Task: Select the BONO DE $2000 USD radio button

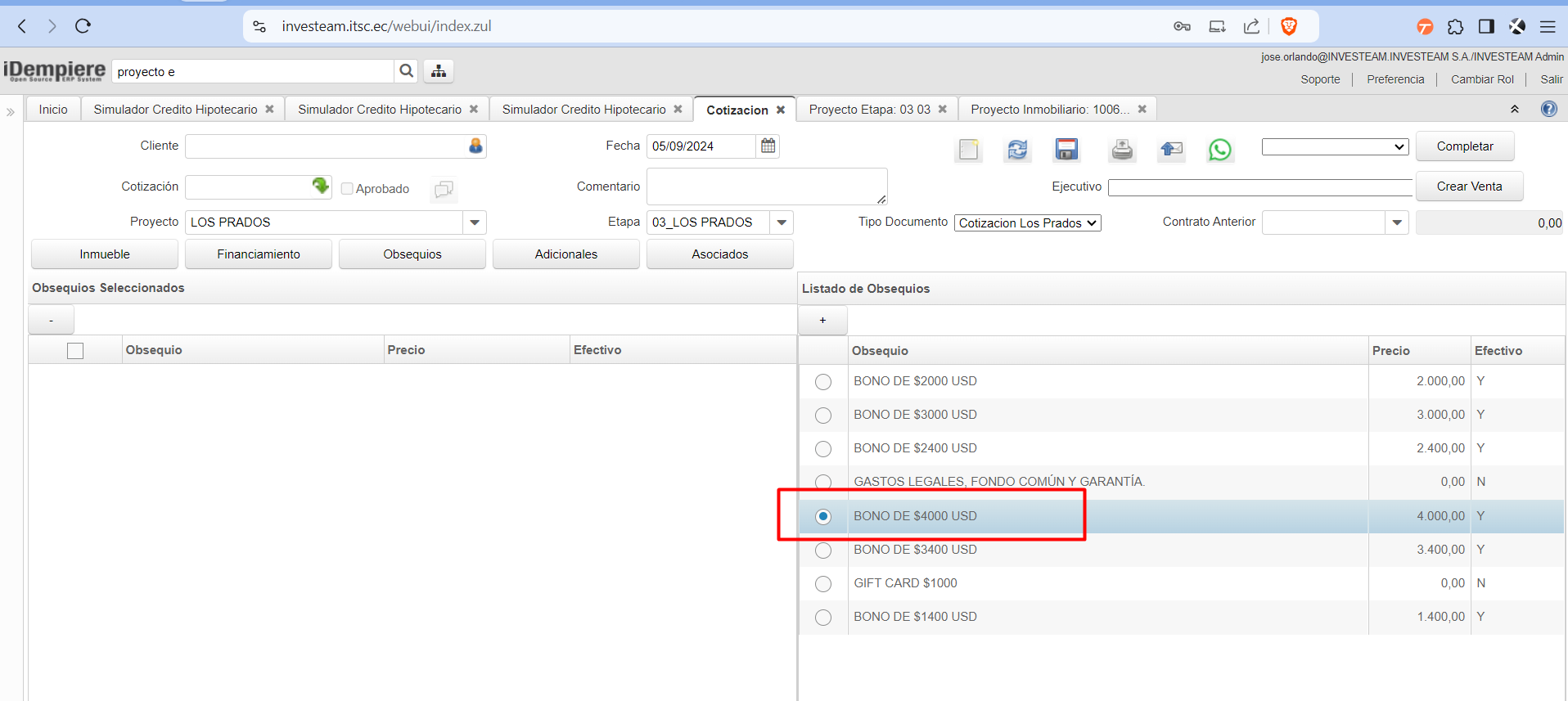Action: click(x=823, y=382)
